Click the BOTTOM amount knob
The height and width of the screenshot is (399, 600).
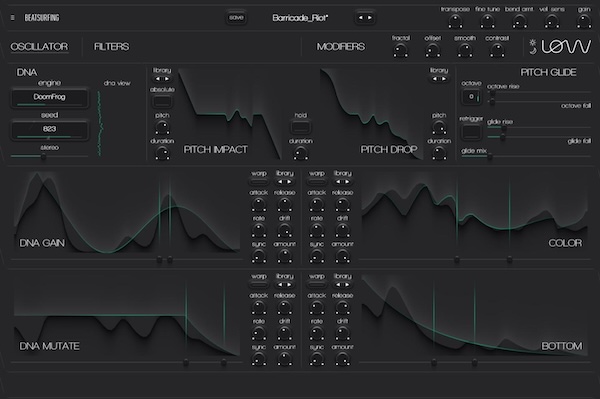(x=342, y=359)
